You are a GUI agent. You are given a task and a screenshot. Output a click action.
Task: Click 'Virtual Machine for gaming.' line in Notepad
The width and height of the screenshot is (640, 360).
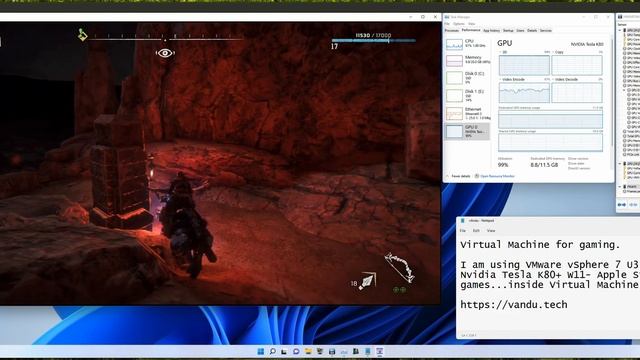540,244
